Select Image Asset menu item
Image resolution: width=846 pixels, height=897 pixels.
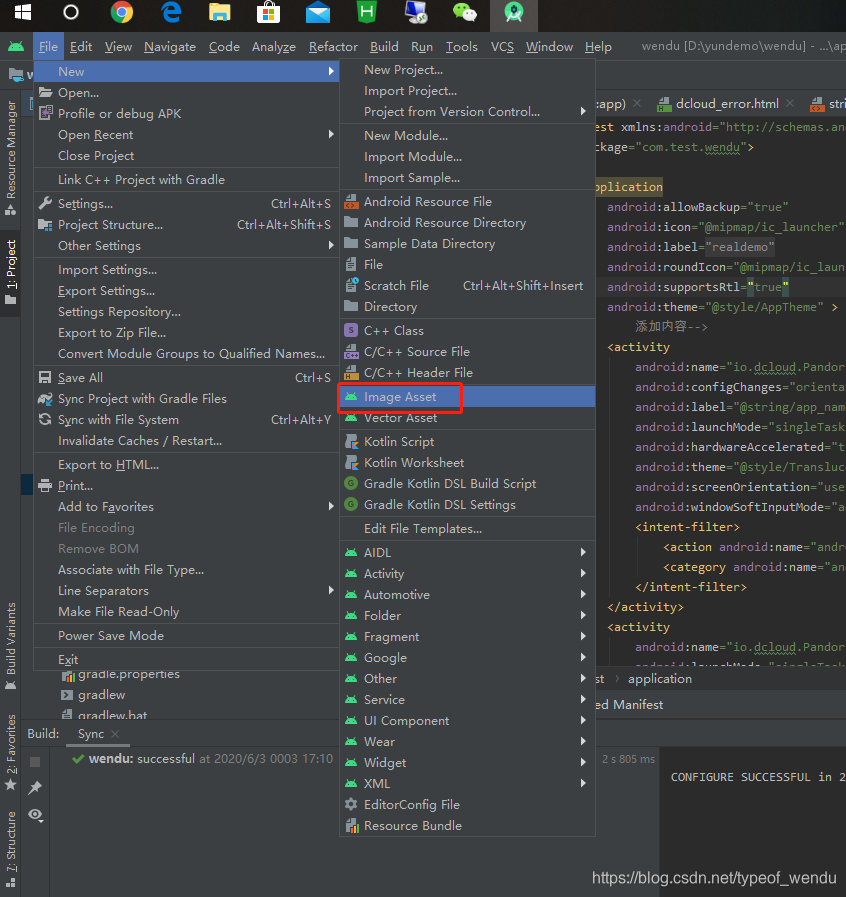(x=467, y=396)
